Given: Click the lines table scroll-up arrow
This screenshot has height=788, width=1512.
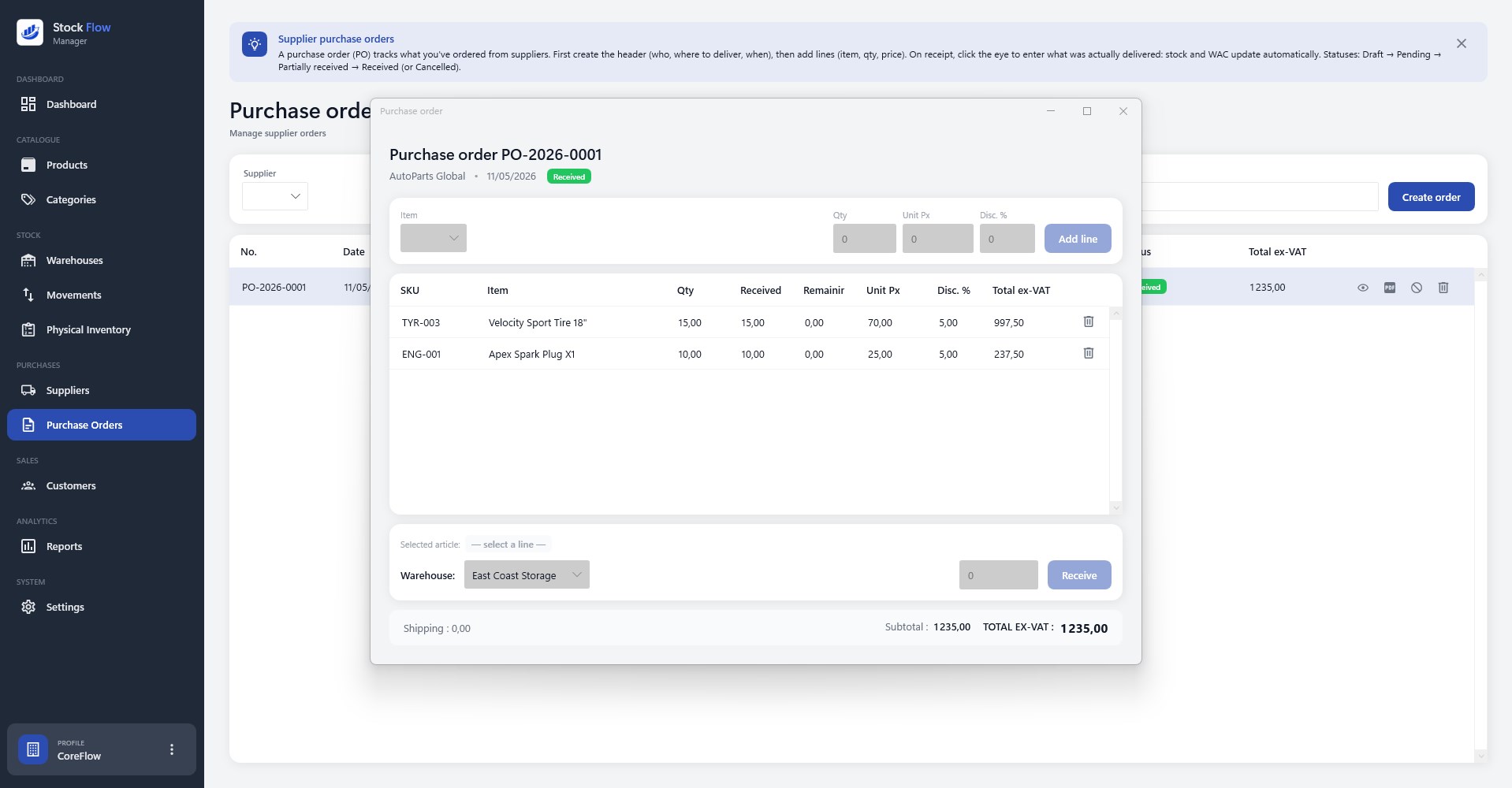Looking at the screenshot, I should tap(1115, 314).
